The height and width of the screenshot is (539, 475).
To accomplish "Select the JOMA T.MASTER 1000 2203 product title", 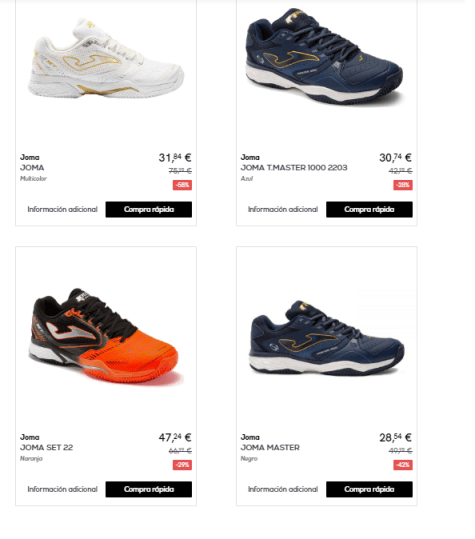I will click(x=294, y=168).
